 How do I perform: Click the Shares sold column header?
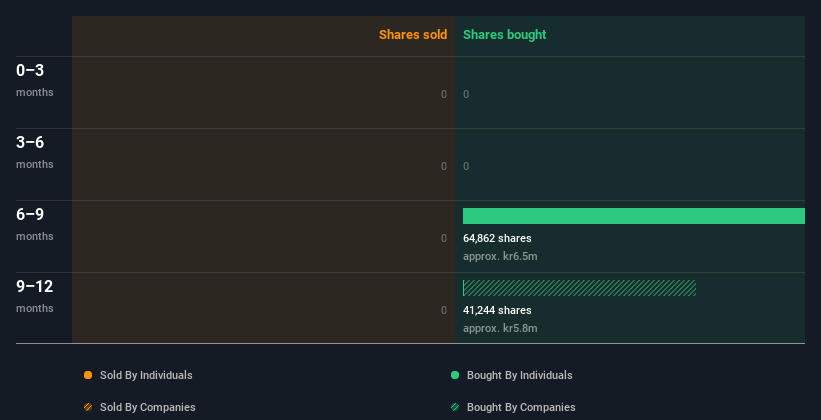[x=413, y=35]
